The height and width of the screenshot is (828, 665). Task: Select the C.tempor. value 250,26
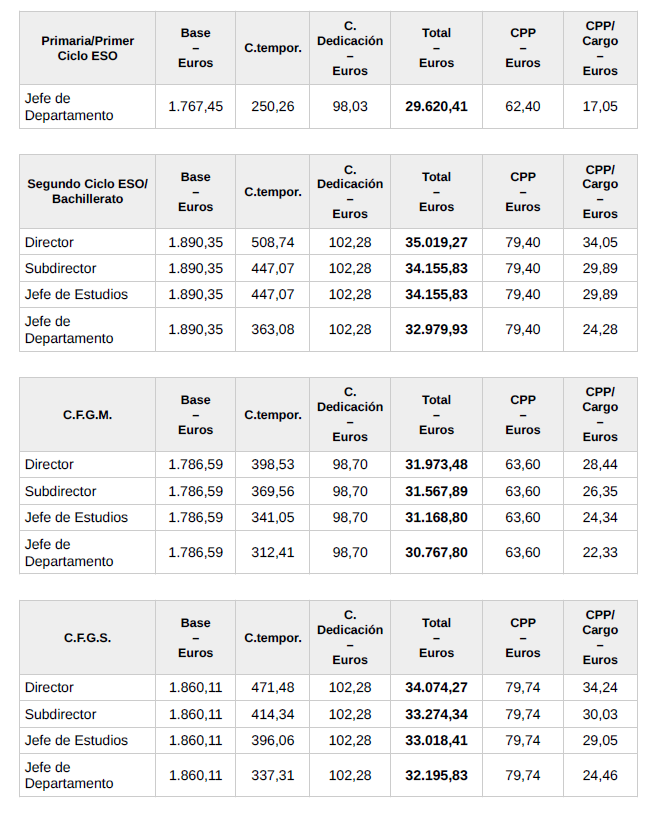tap(272, 106)
